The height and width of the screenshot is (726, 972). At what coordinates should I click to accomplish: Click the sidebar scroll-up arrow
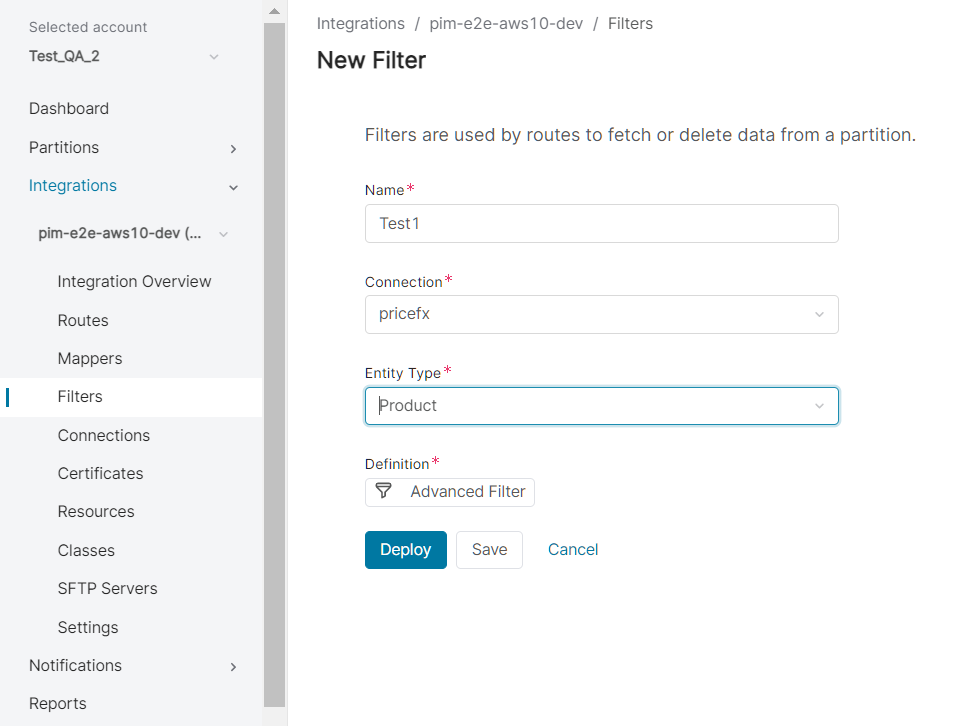click(275, 11)
